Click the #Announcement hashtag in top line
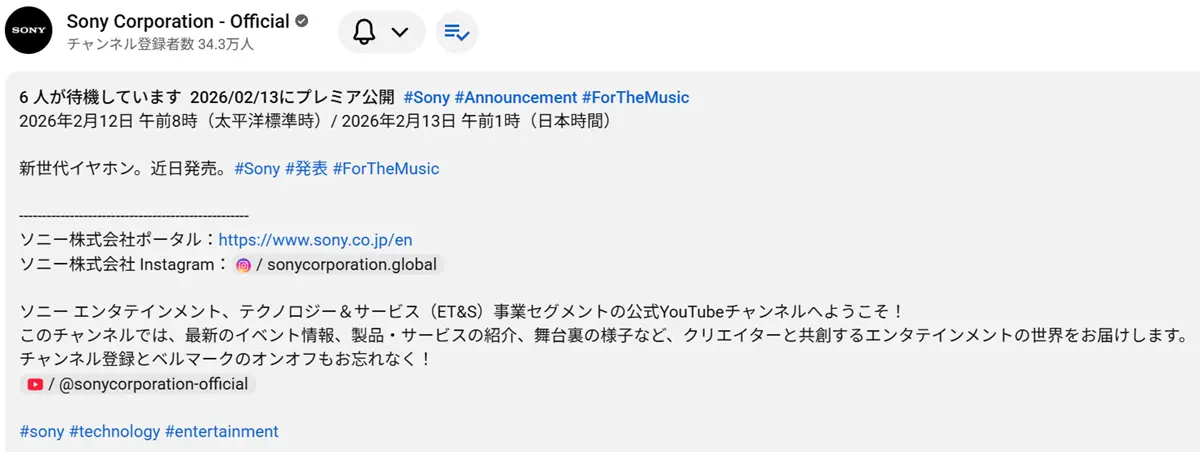 pyautogui.click(x=515, y=98)
